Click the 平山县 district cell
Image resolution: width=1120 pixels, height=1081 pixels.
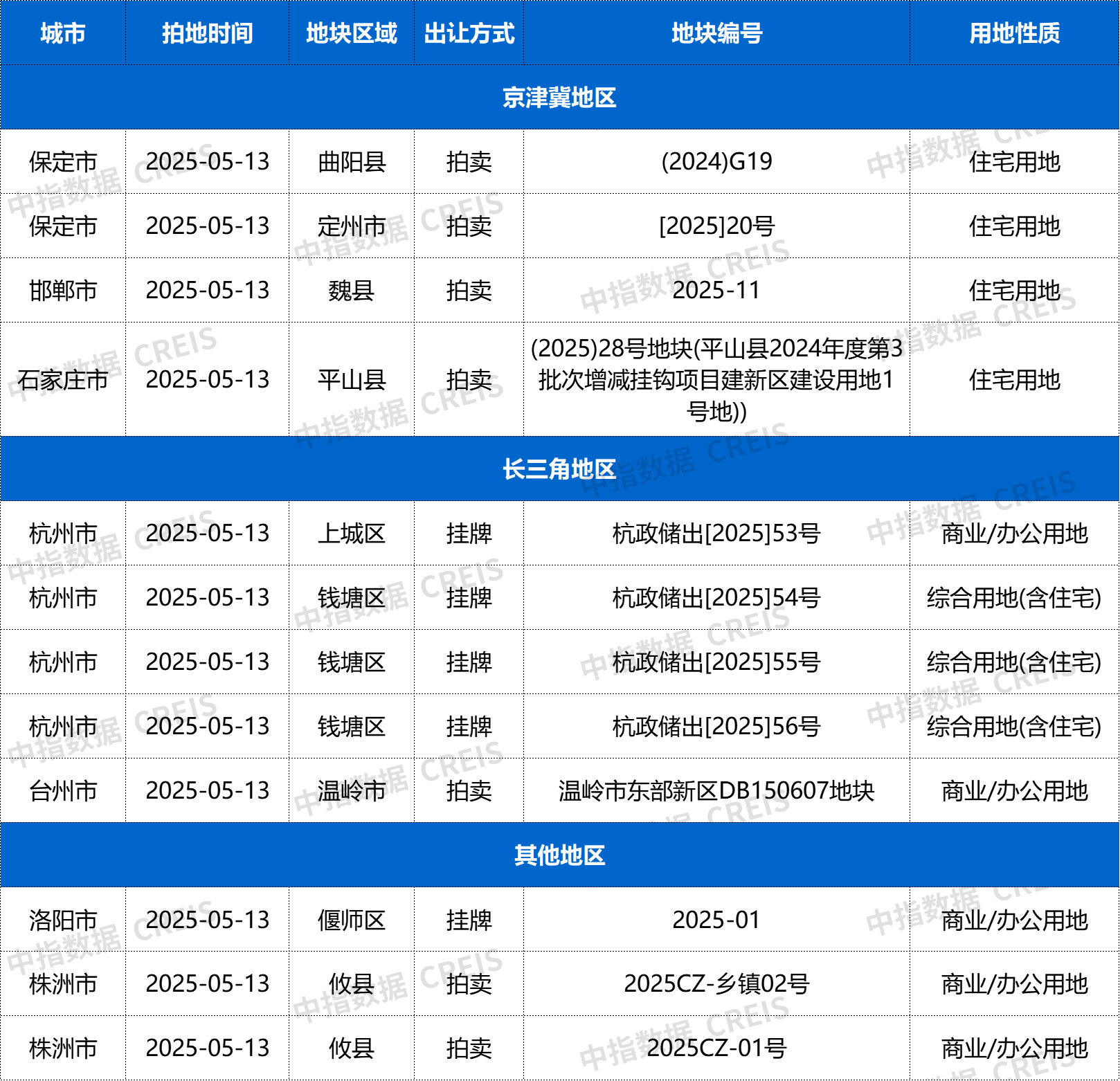(x=352, y=380)
